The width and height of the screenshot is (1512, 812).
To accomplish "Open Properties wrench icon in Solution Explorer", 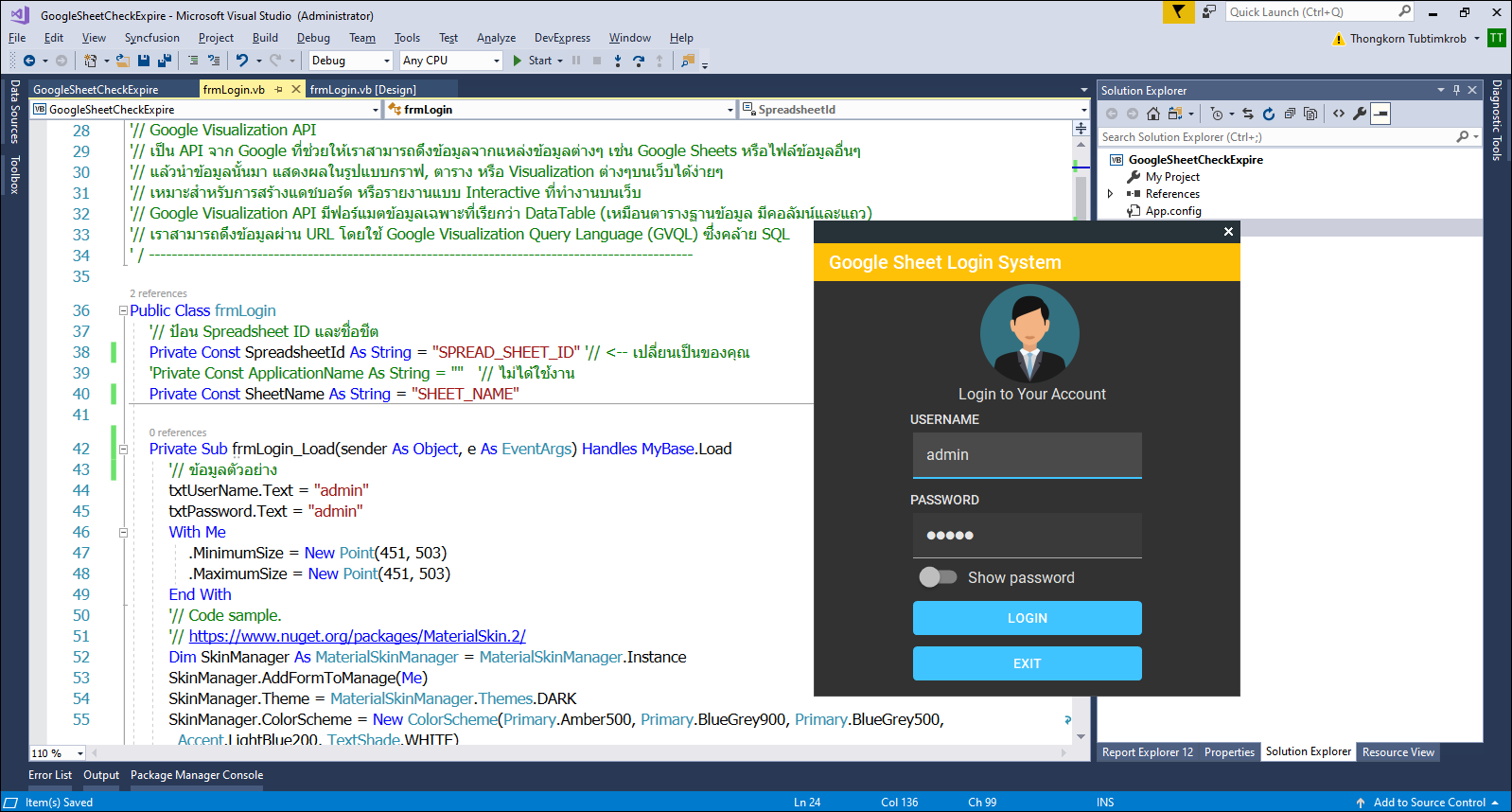I will click(x=1360, y=114).
